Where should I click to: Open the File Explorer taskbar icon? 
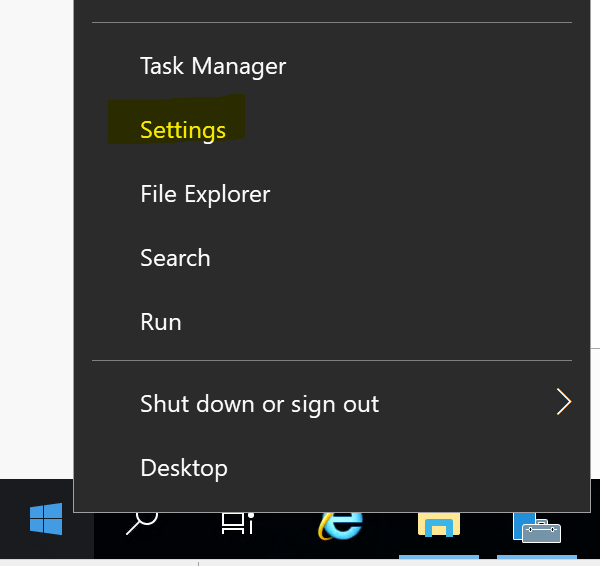point(438,525)
